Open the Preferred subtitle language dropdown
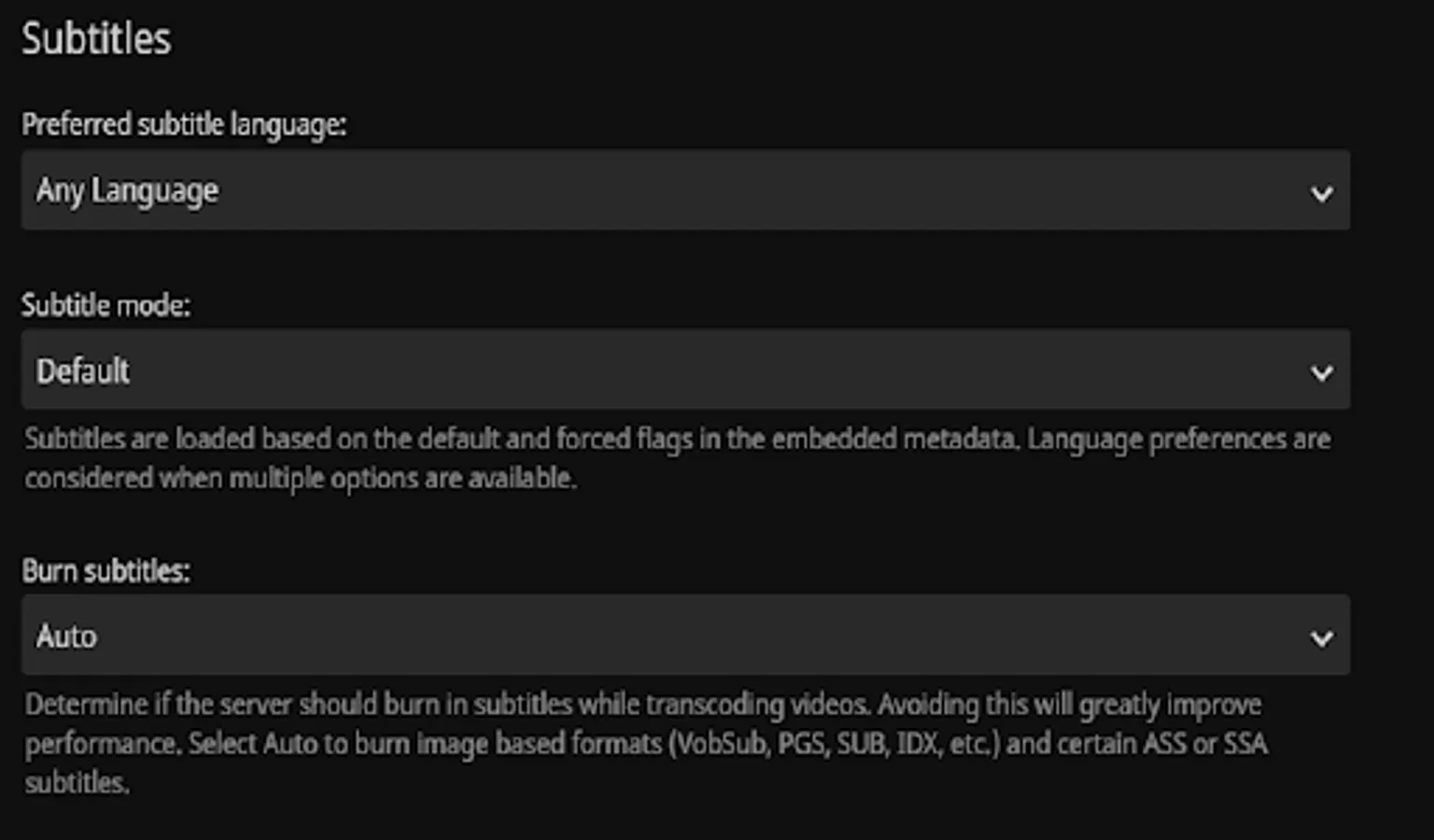This screenshot has height=840, width=1434. [685, 190]
